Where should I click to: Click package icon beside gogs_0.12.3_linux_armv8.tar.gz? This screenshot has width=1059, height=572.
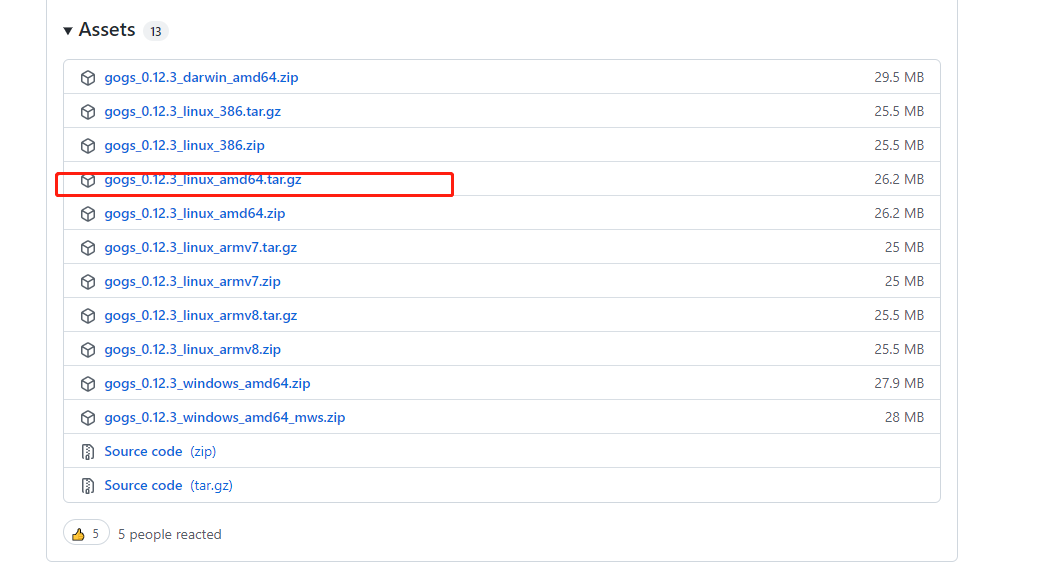click(88, 315)
